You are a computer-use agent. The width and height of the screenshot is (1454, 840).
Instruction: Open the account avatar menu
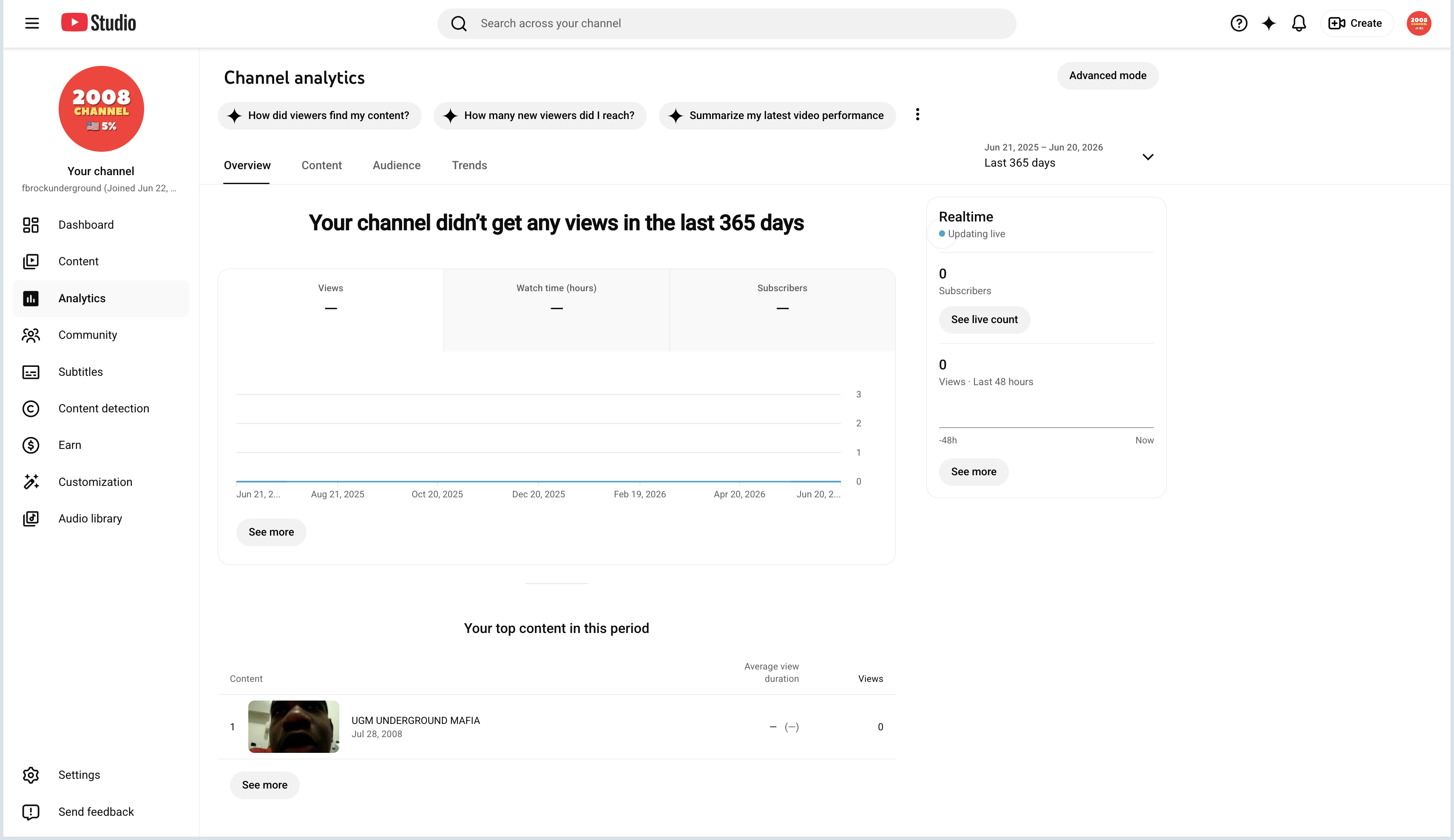point(1419,23)
